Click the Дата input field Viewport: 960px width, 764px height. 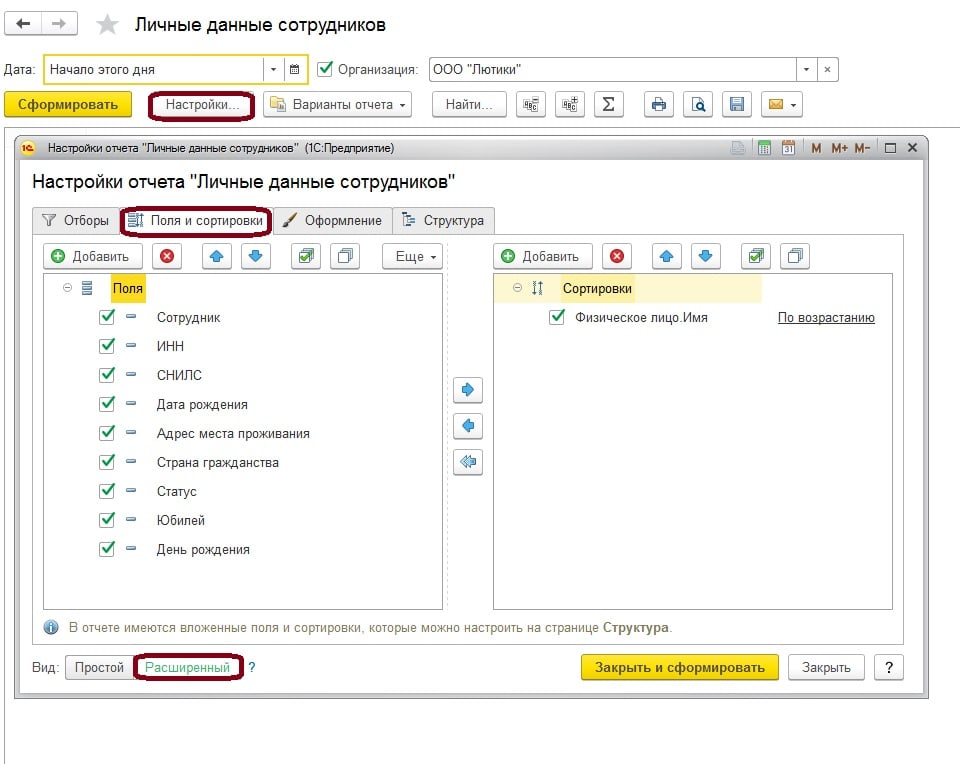pos(153,69)
